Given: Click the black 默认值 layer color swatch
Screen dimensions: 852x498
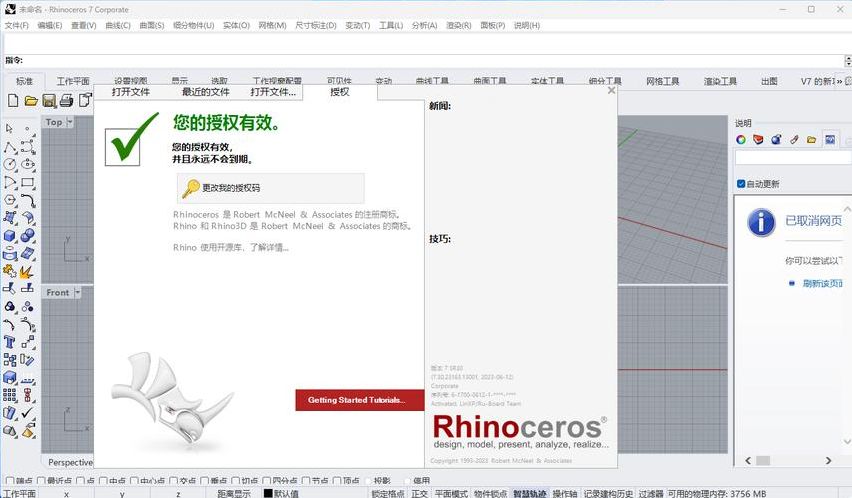Looking at the screenshot, I should 268,493.
